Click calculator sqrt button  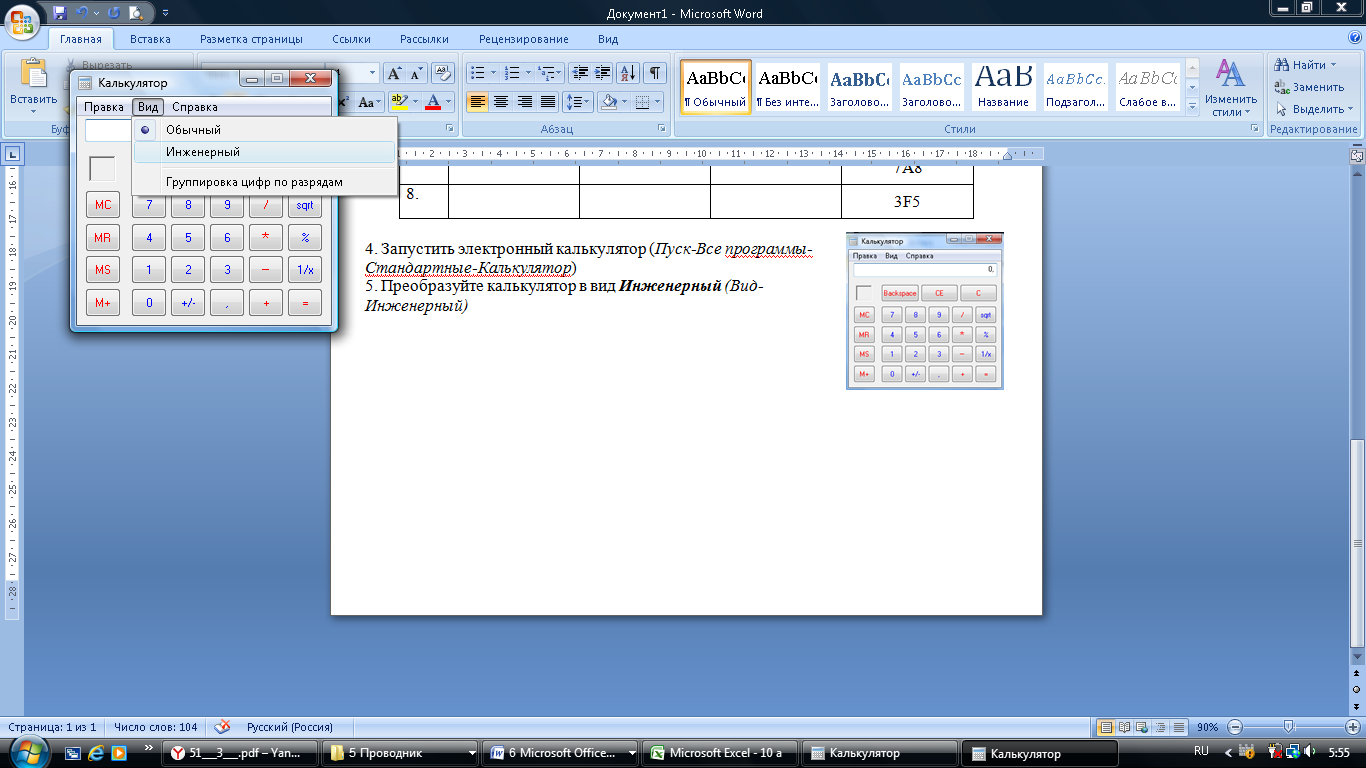click(304, 205)
